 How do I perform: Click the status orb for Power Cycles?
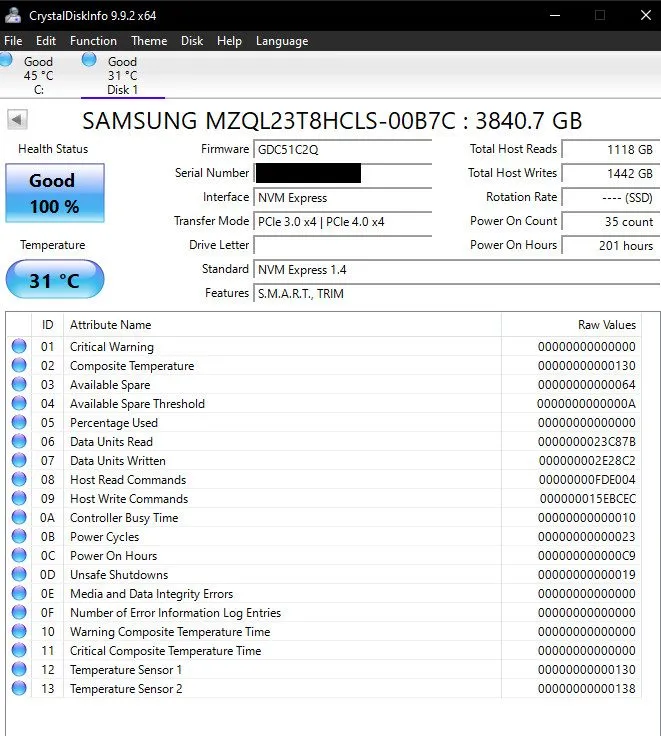[x=19, y=536]
